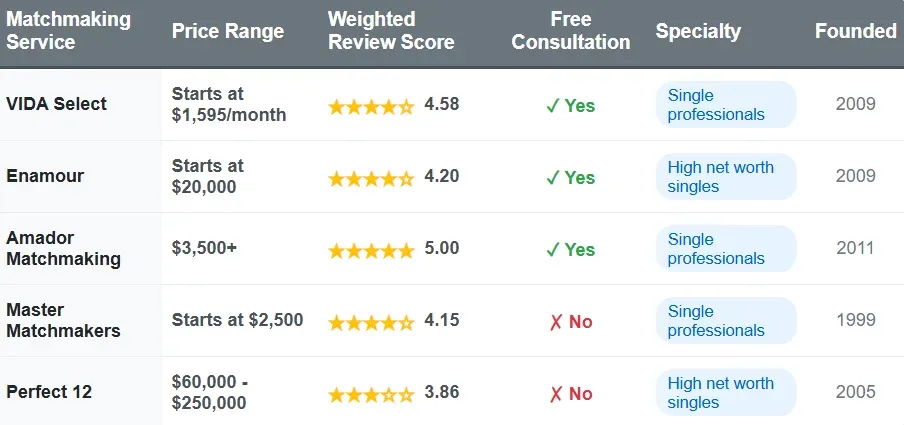This screenshot has height=425, width=904.
Task: Click the Enamour star rating icons
Action: pyautogui.click(x=371, y=178)
